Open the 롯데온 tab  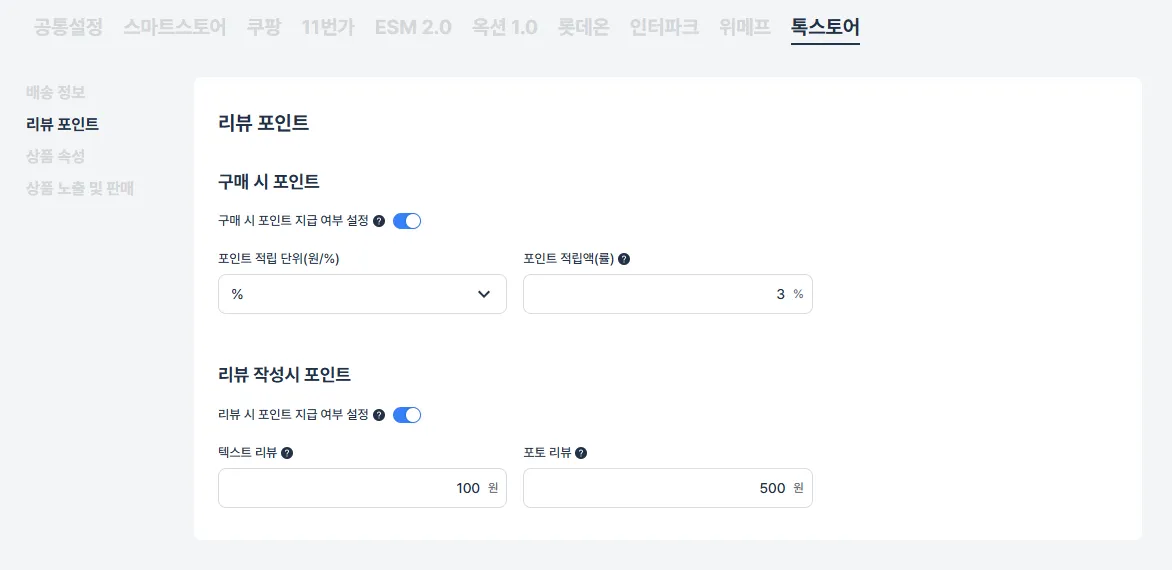pyautogui.click(x=584, y=28)
